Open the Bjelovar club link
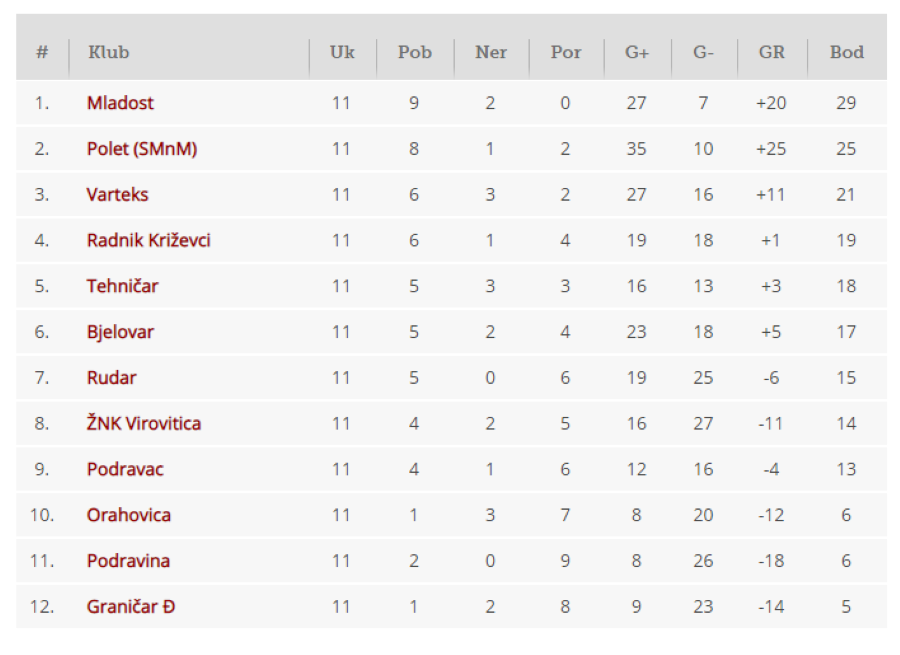The height and width of the screenshot is (655, 900). (120, 332)
